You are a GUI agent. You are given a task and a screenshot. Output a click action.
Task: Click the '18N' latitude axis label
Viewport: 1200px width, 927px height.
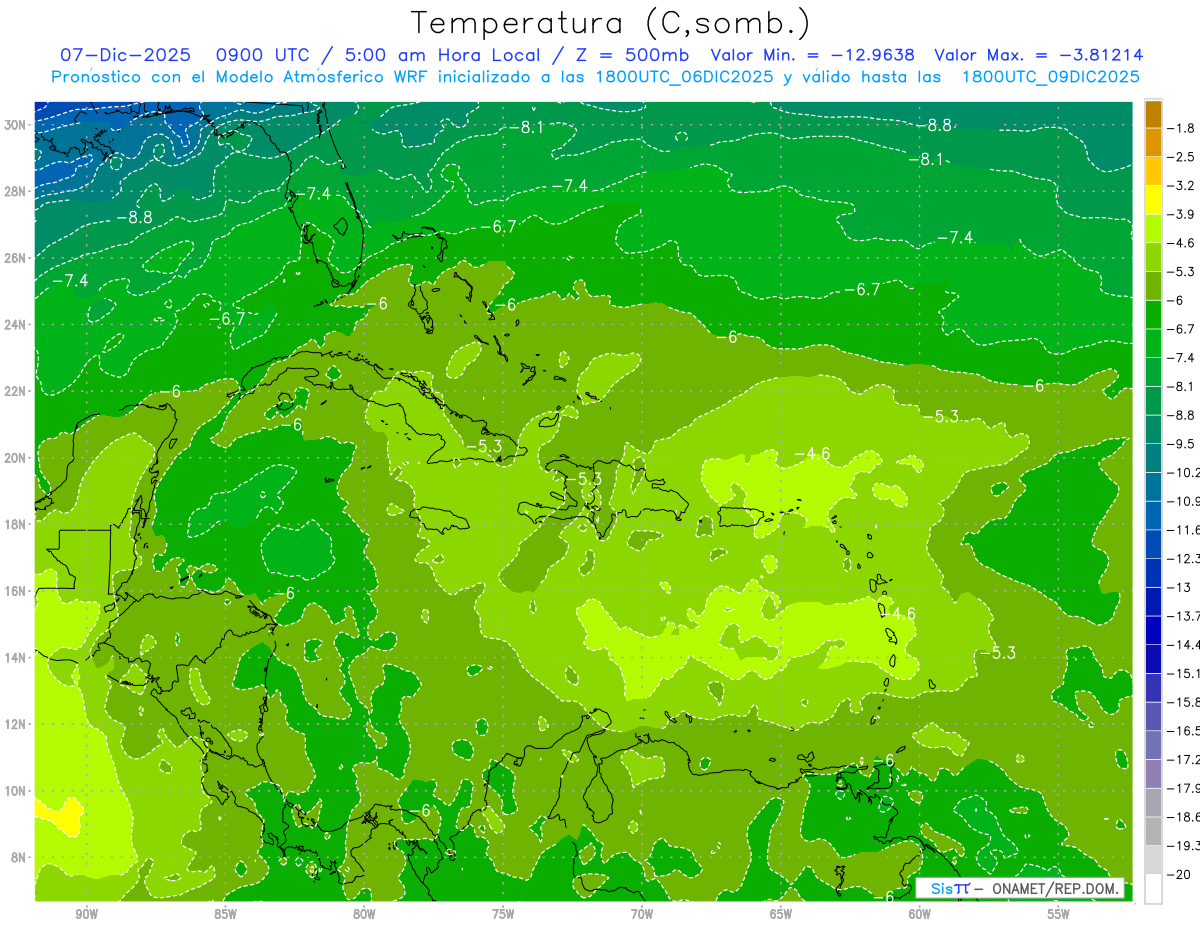[17, 524]
